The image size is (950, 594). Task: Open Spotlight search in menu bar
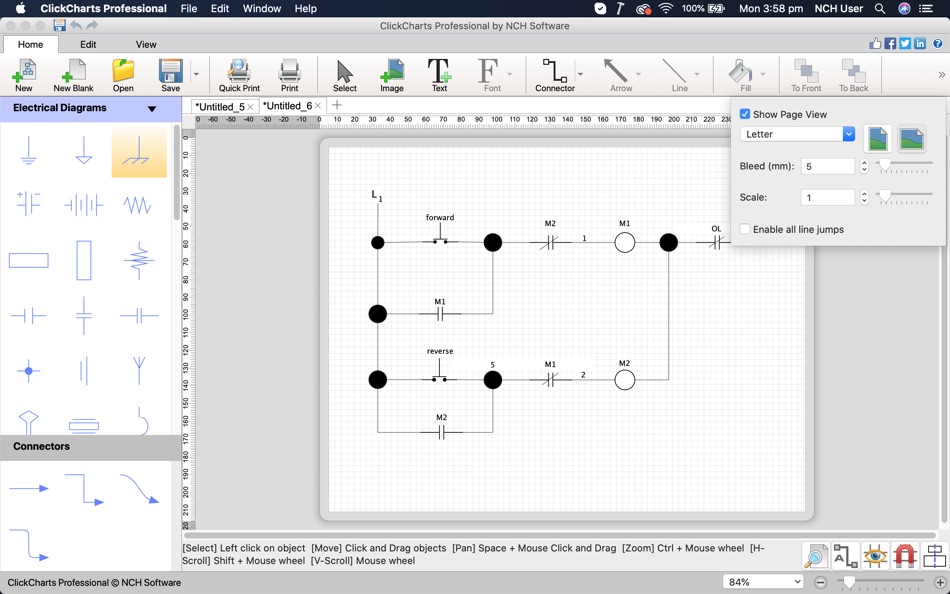880,8
